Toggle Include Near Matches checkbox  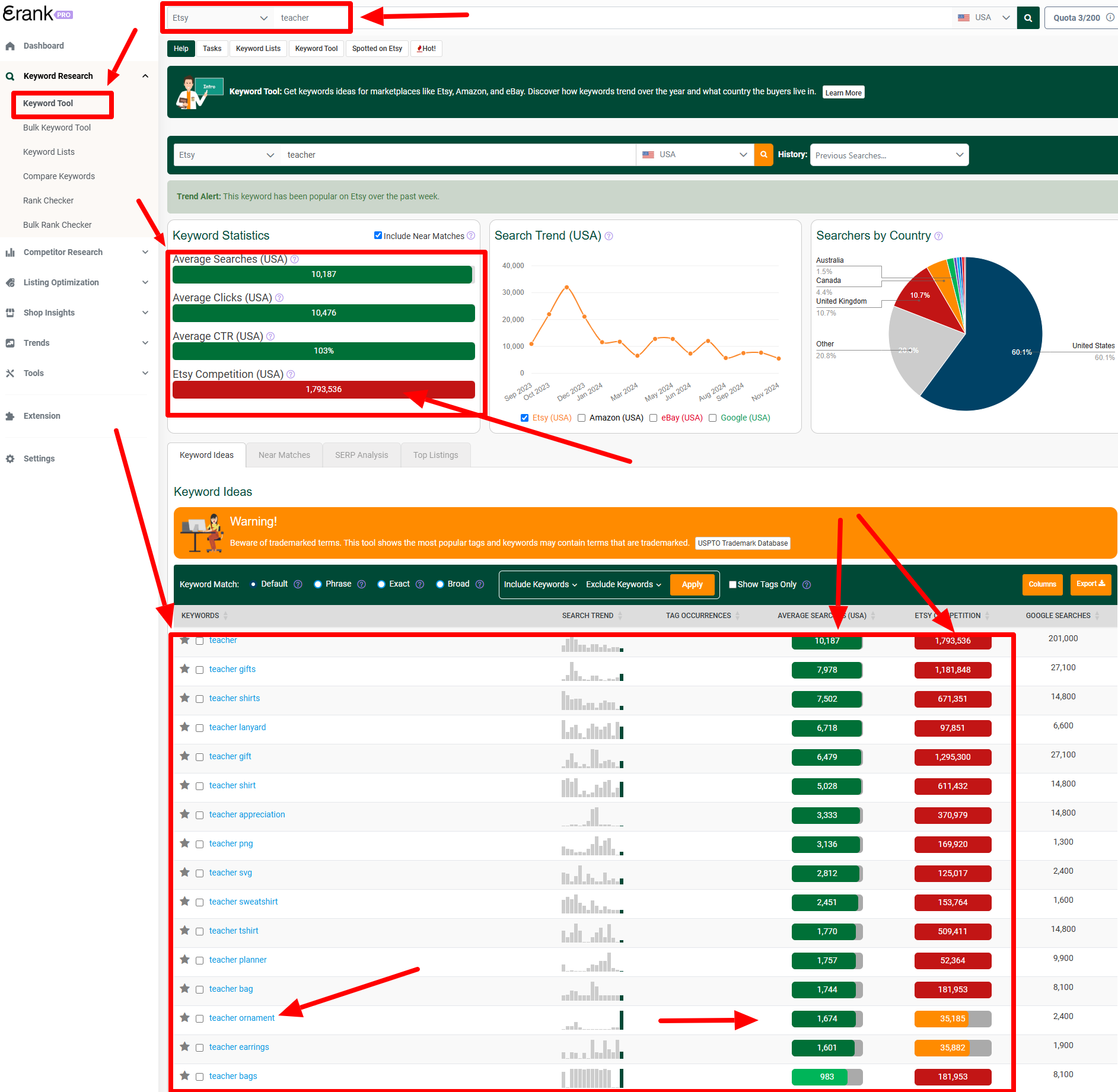378,235
